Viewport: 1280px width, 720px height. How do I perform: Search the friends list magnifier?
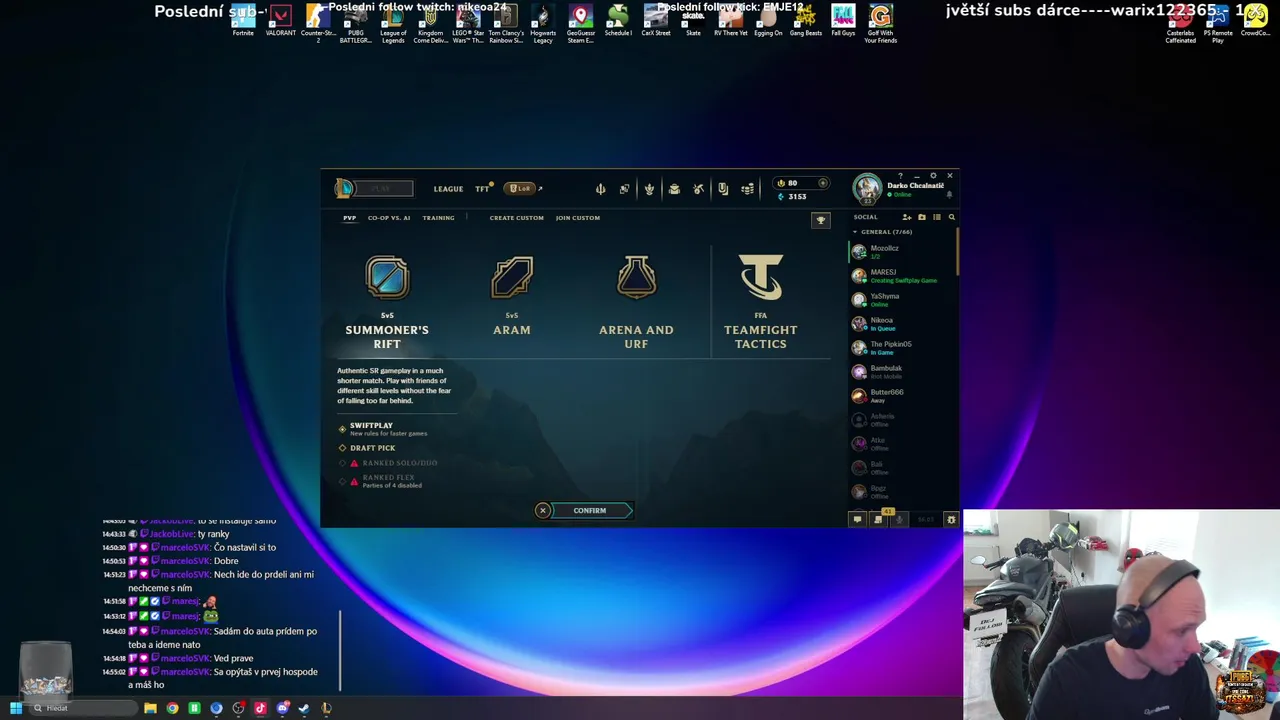952,217
